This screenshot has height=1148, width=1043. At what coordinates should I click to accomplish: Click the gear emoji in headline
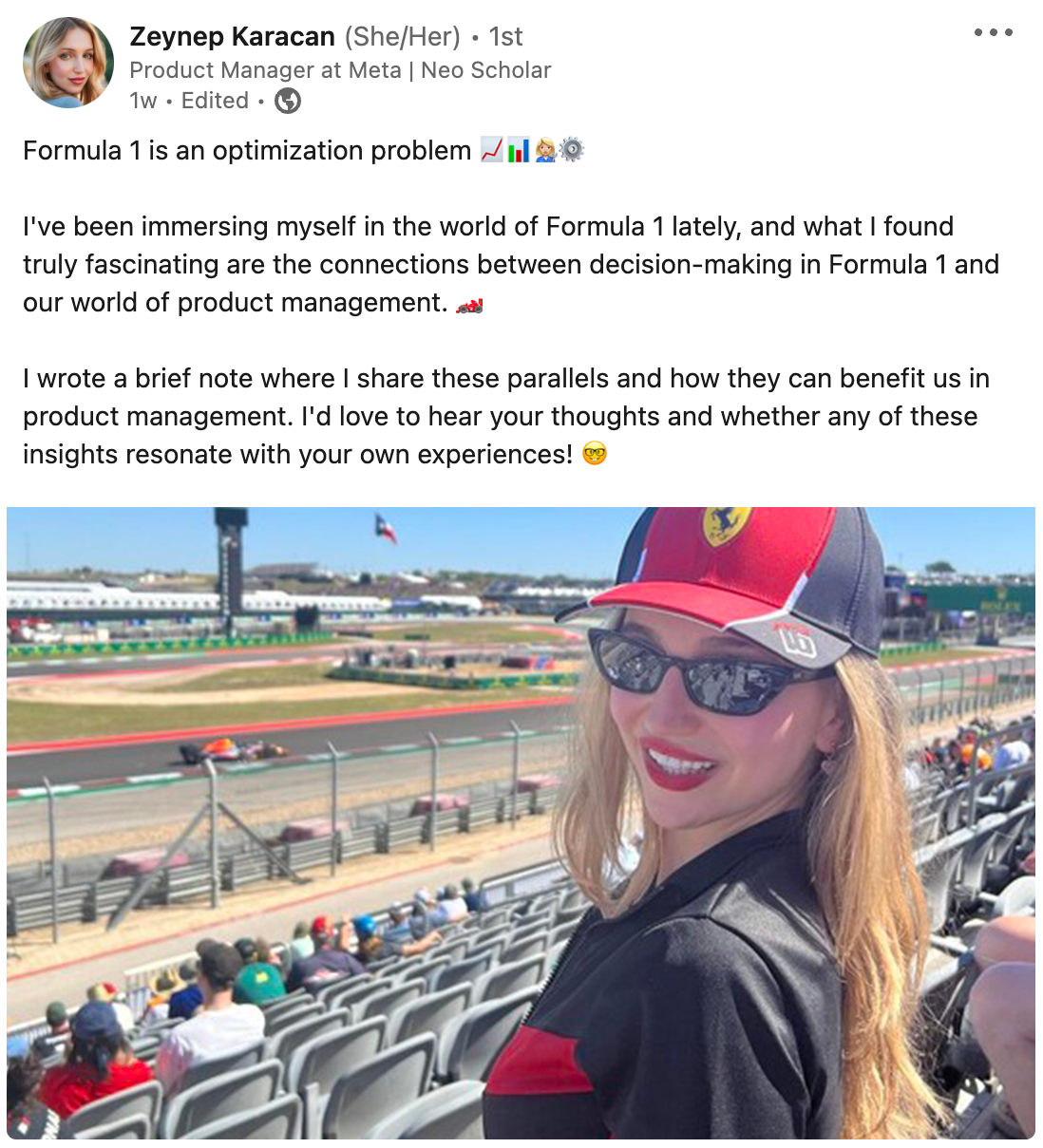572,150
